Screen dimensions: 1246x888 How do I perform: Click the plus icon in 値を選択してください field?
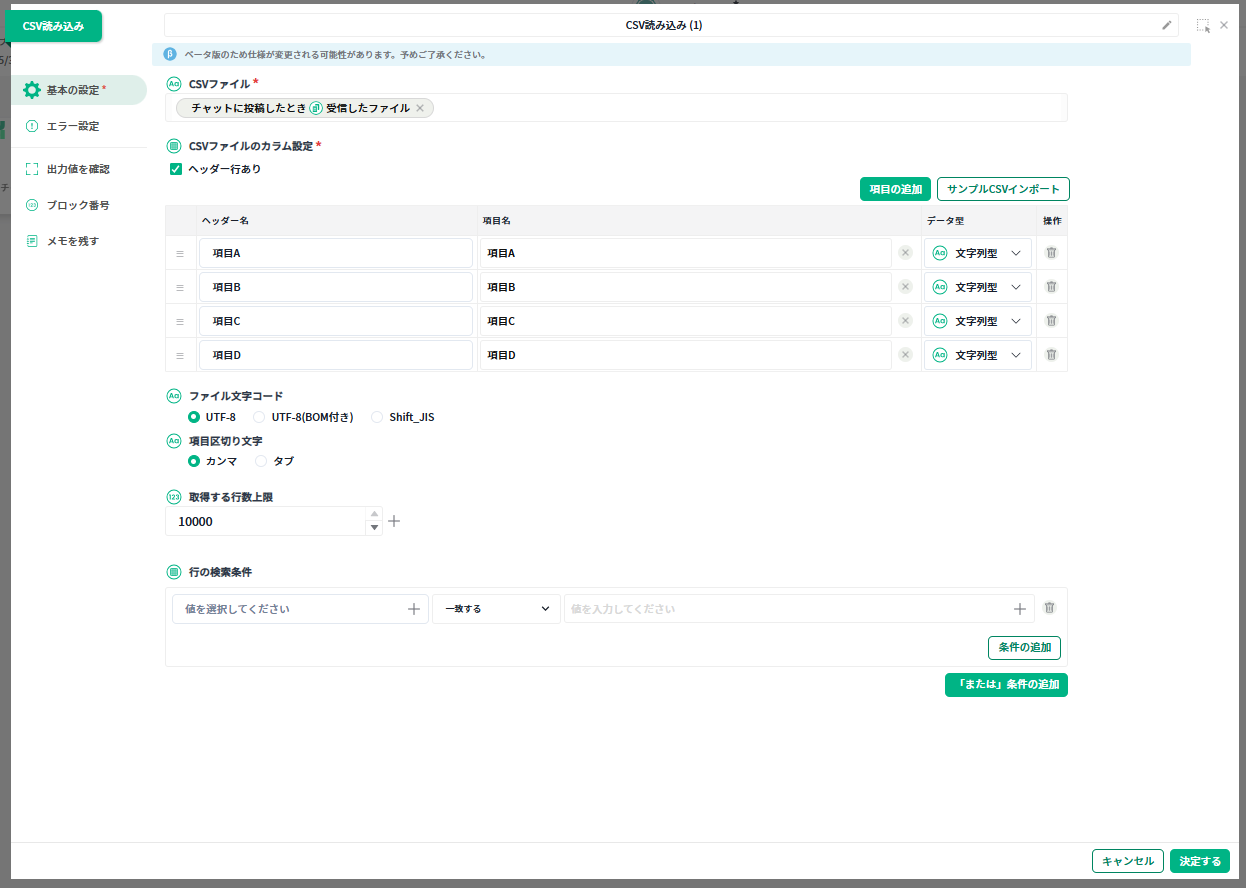coord(414,609)
